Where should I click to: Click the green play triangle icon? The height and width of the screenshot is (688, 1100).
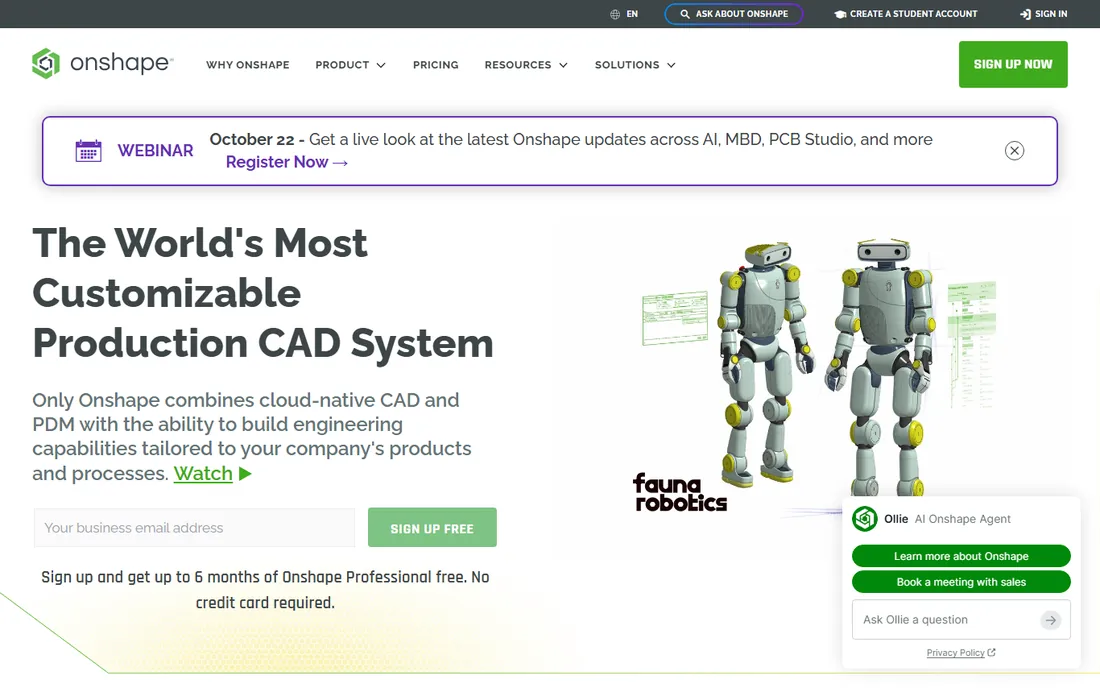[245, 474]
